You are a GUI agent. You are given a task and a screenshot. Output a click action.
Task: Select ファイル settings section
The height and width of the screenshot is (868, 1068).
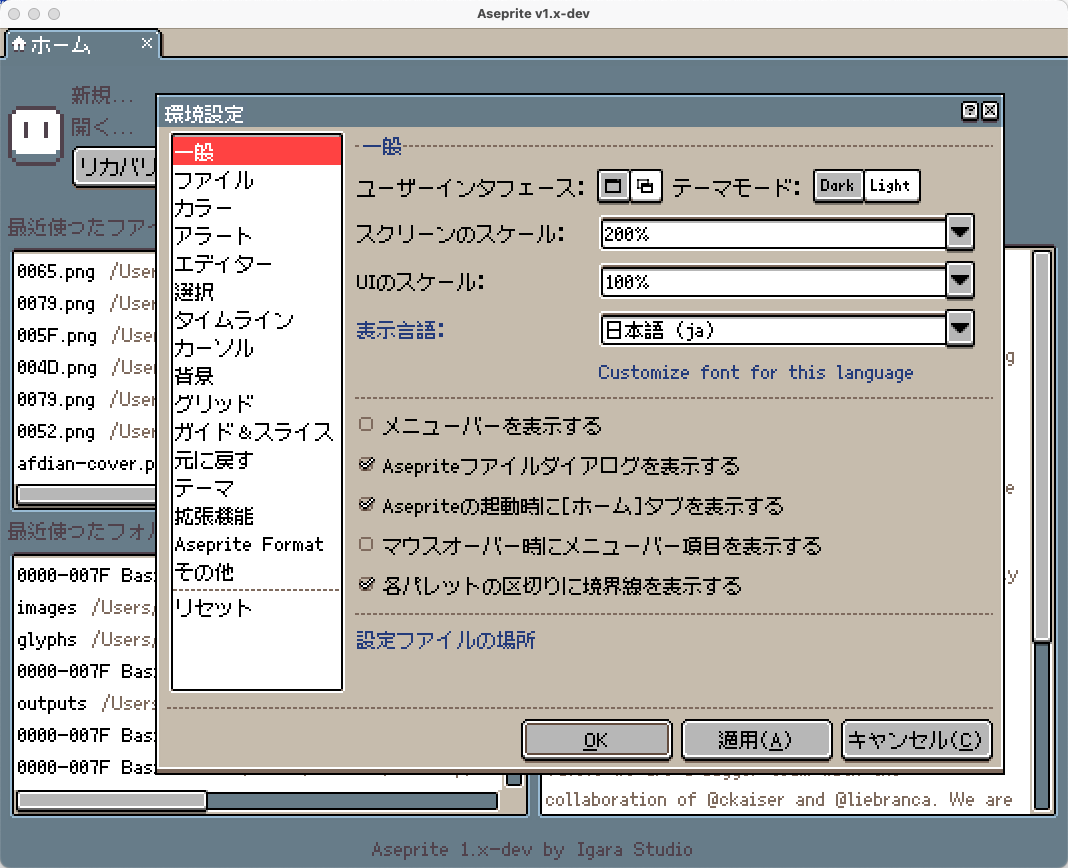tap(257, 180)
